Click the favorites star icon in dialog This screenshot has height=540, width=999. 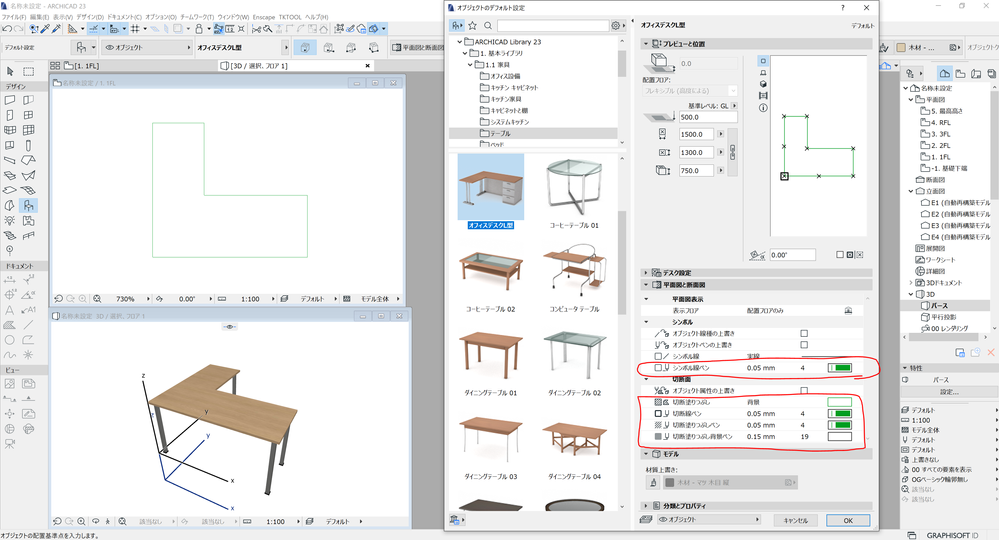coord(472,25)
